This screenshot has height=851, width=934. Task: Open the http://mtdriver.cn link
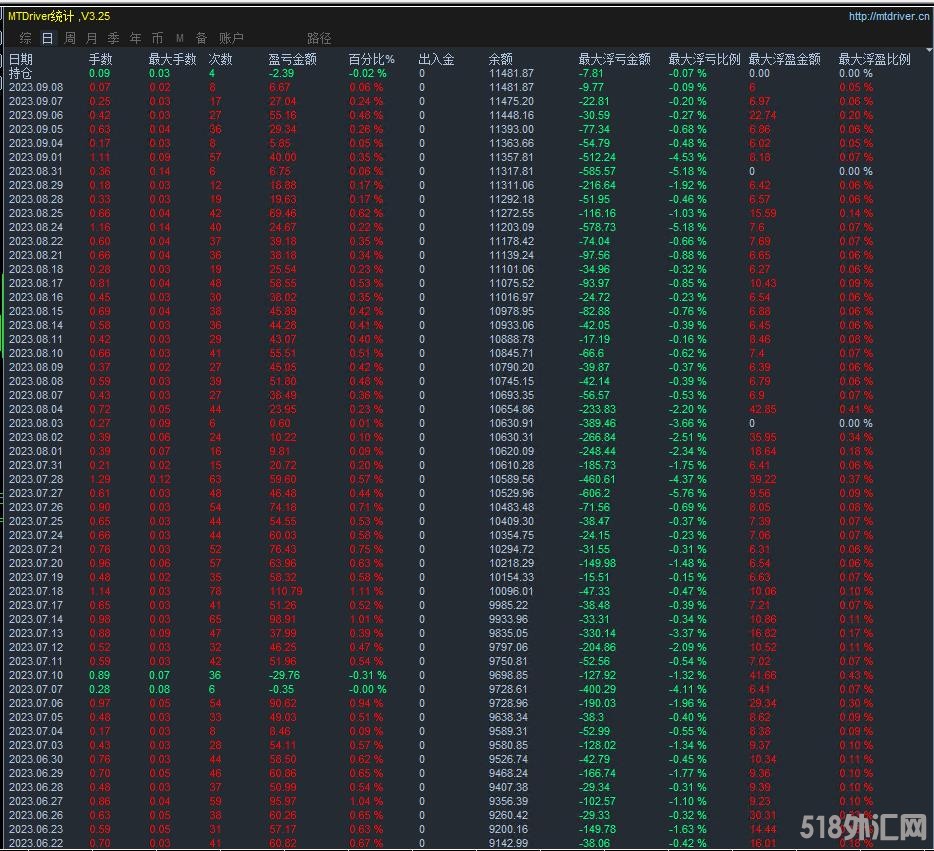coord(889,16)
